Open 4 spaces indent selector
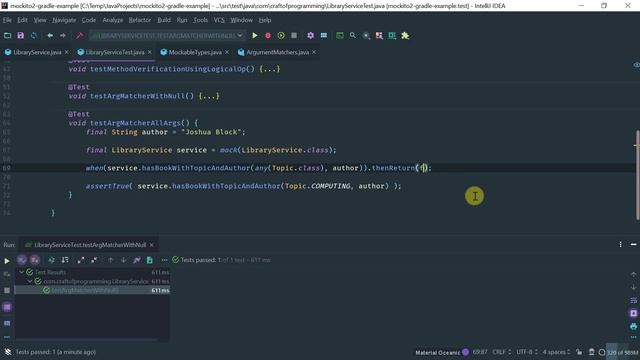Image resolution: width=640 pixels, height=360 pixels. pyautogui.click(x=556, y=352)
